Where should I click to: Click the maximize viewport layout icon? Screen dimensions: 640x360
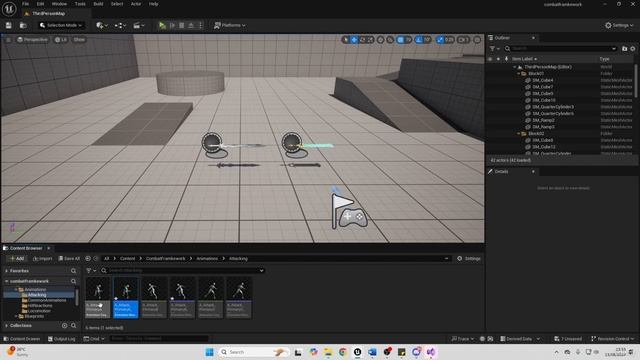pos(477,40)
